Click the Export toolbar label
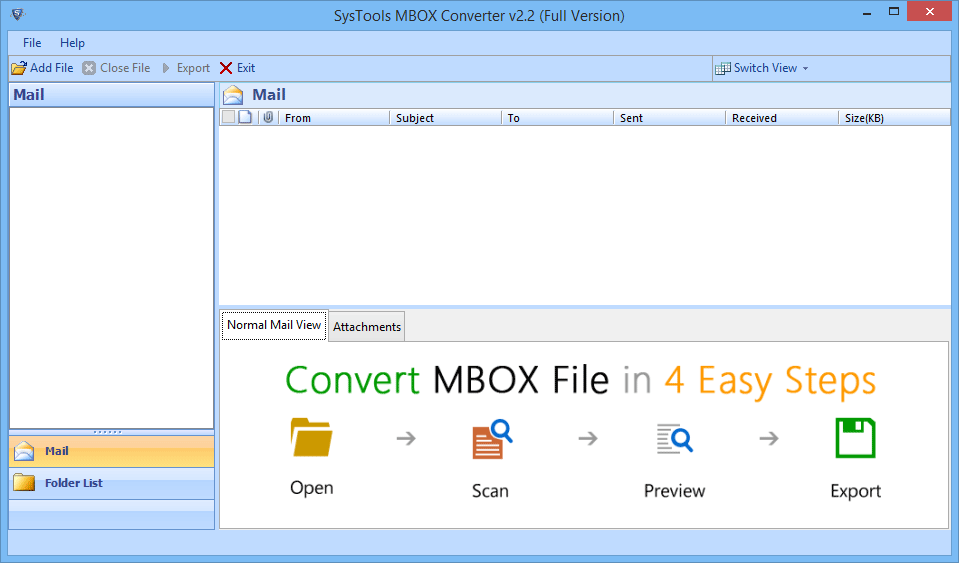Viewport: 959px width, 563px height. coord(193,68)
